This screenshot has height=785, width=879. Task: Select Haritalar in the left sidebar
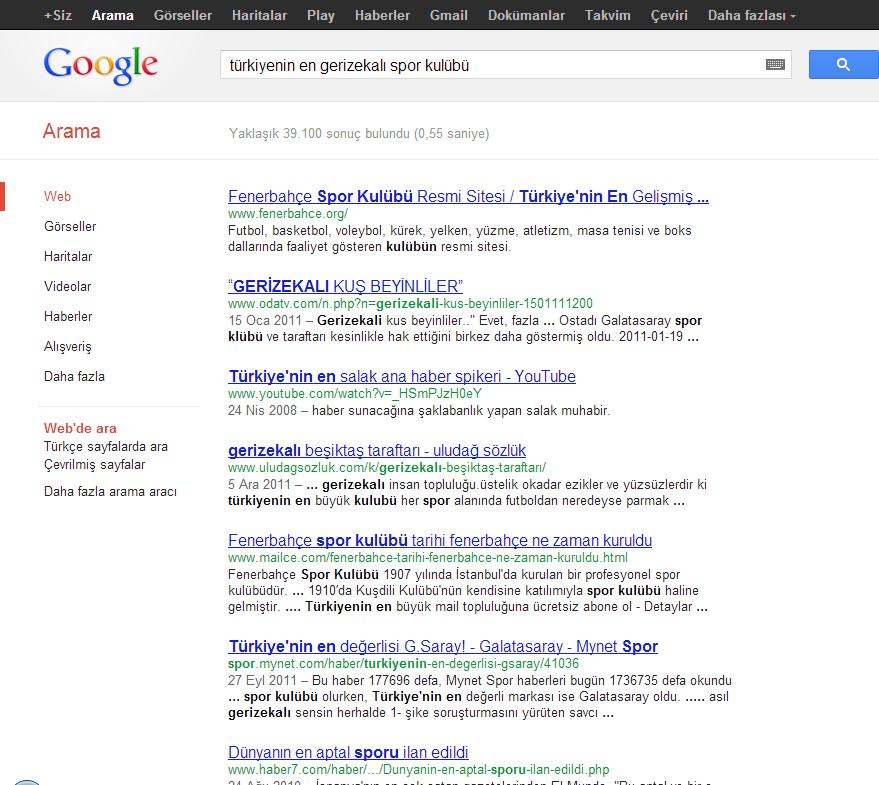(68, 256)
